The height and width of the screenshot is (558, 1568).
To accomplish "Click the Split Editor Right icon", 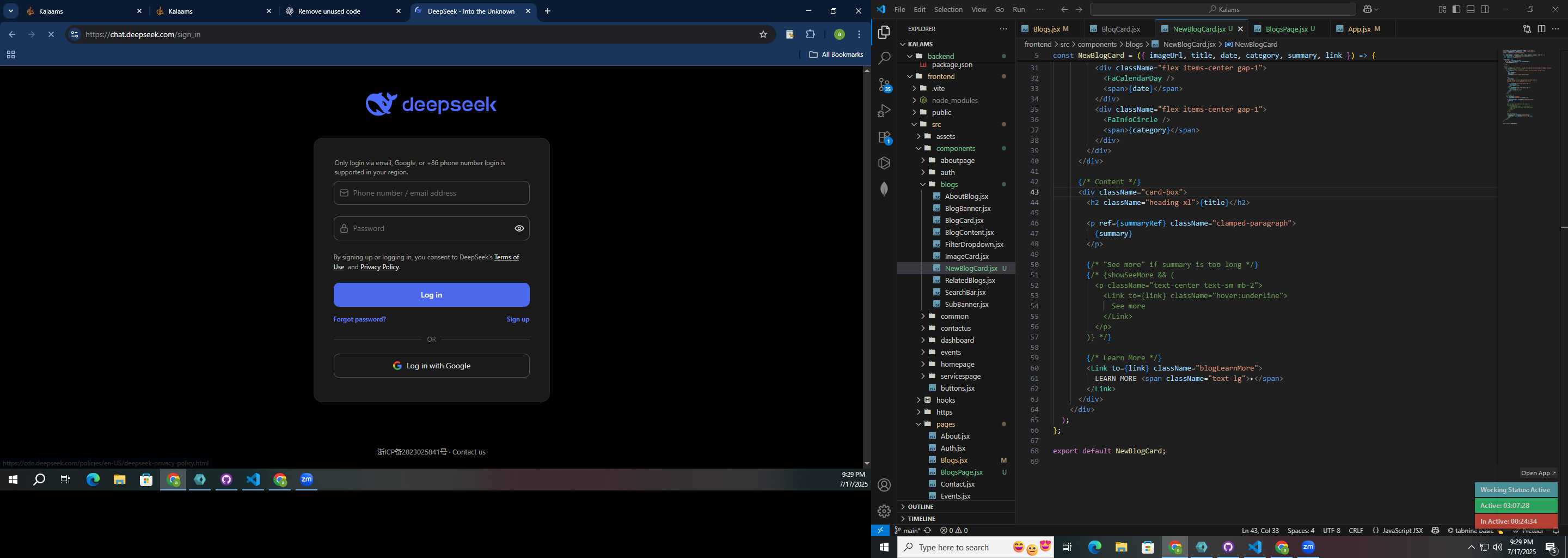I will click(1541, 29).
